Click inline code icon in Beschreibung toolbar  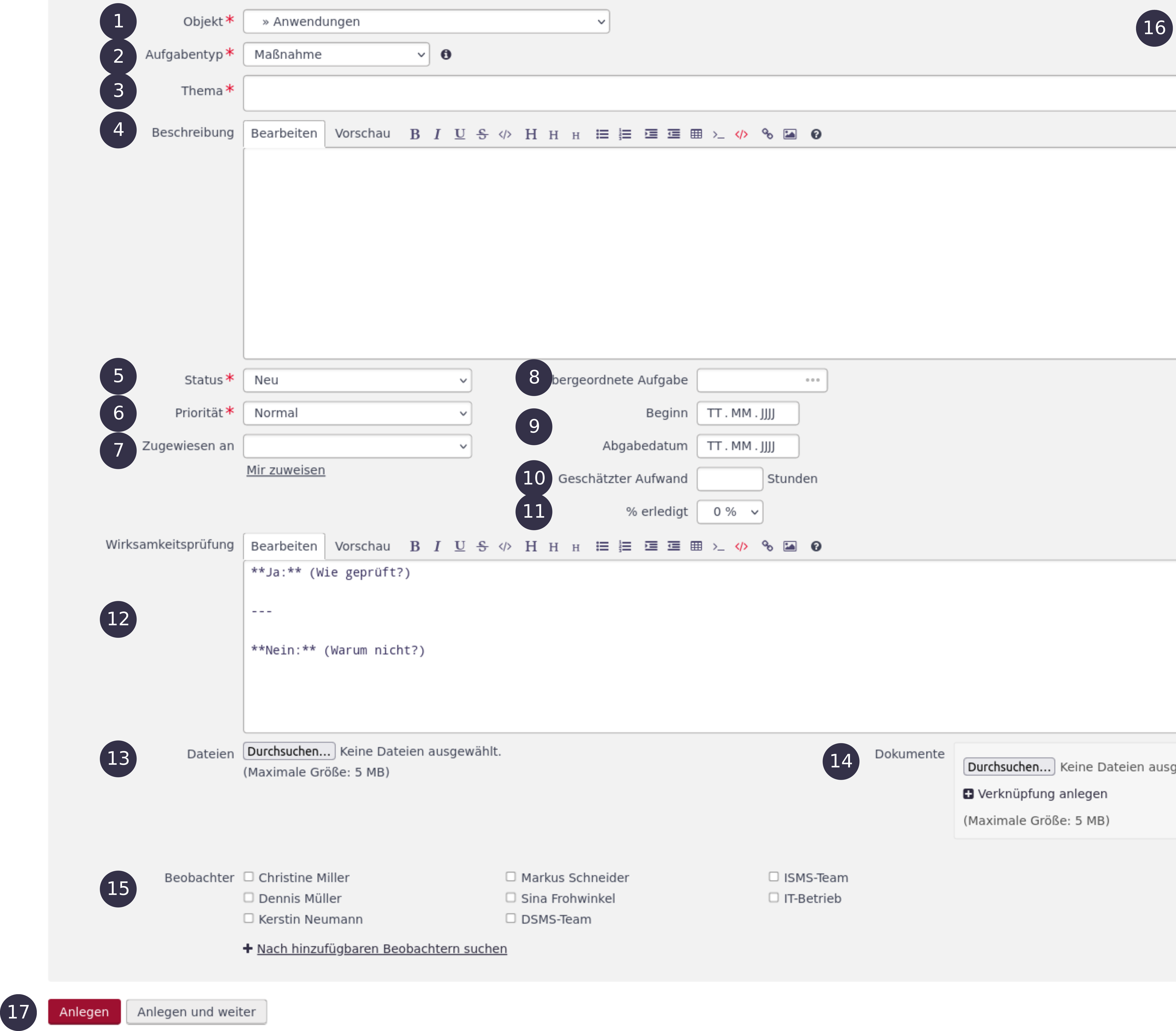(x=505, y=134)
